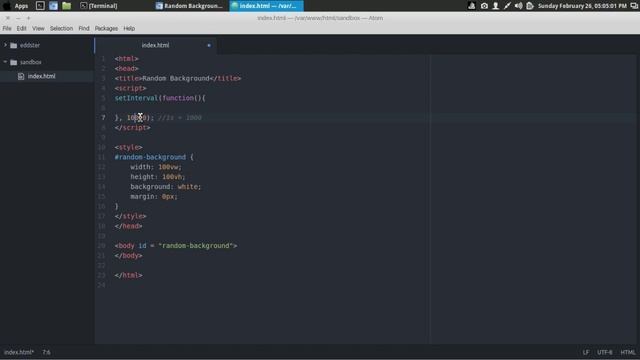Collapse the sandbox folder chevron
Image resolution: width=640 pixels, height=360 pixels.
coord(5,62)
